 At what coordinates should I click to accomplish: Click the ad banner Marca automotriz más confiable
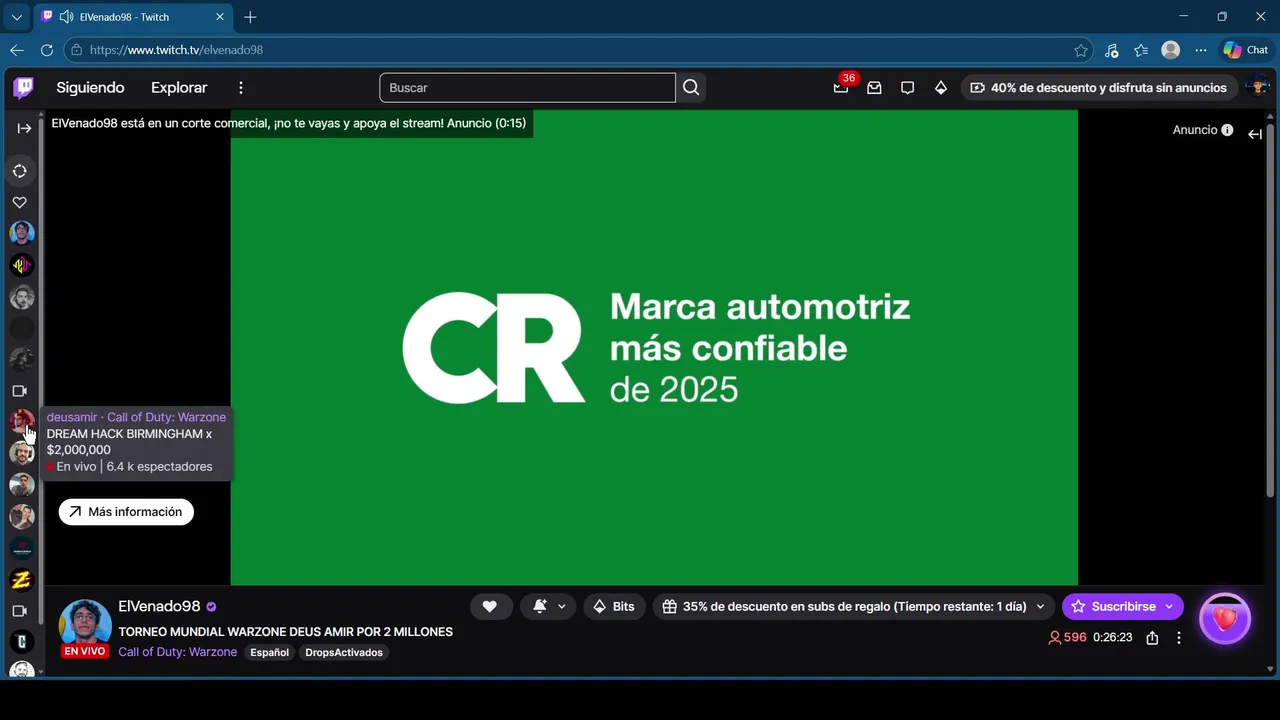tap(654, 347)
